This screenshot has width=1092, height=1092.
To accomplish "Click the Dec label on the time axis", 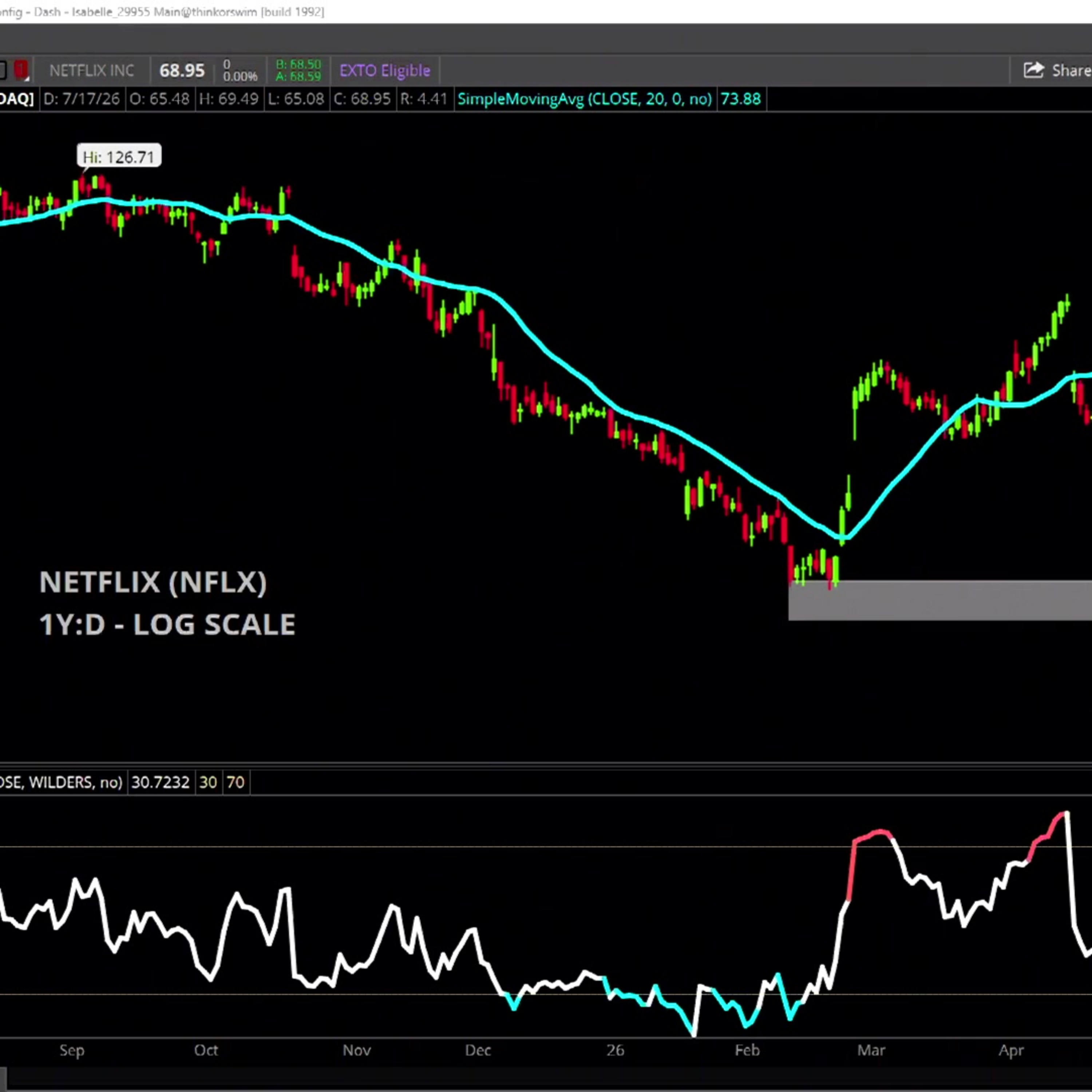I will point(478,1051).
